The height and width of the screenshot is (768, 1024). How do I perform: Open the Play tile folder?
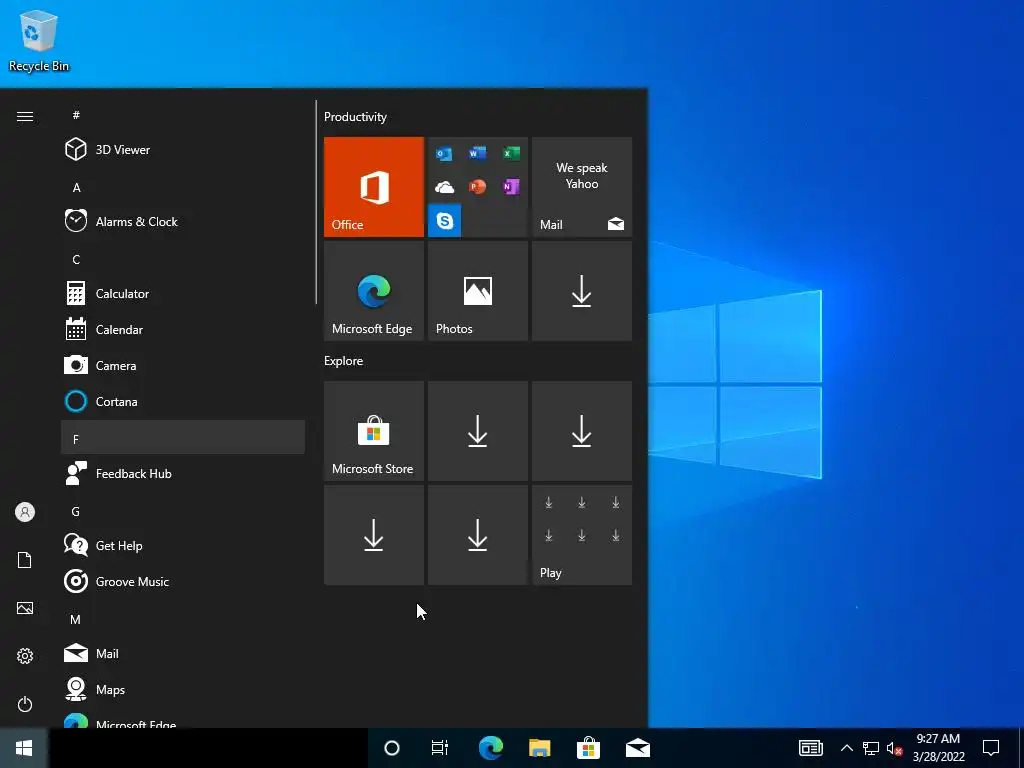pos(582,535)
